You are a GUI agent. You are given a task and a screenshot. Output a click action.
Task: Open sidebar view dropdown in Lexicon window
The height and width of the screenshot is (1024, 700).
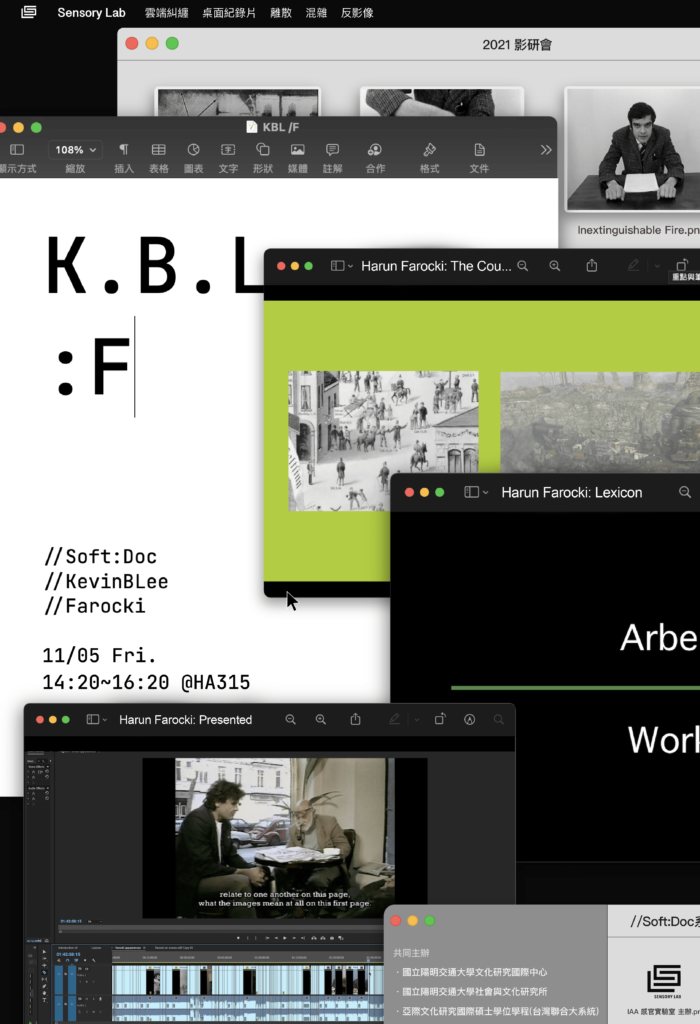tap(485, 492)
